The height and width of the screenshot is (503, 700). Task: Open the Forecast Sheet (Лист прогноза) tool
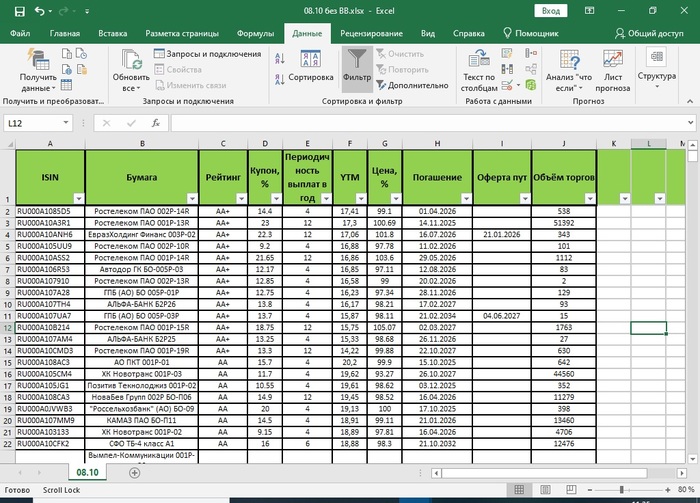tap(612, 62)
